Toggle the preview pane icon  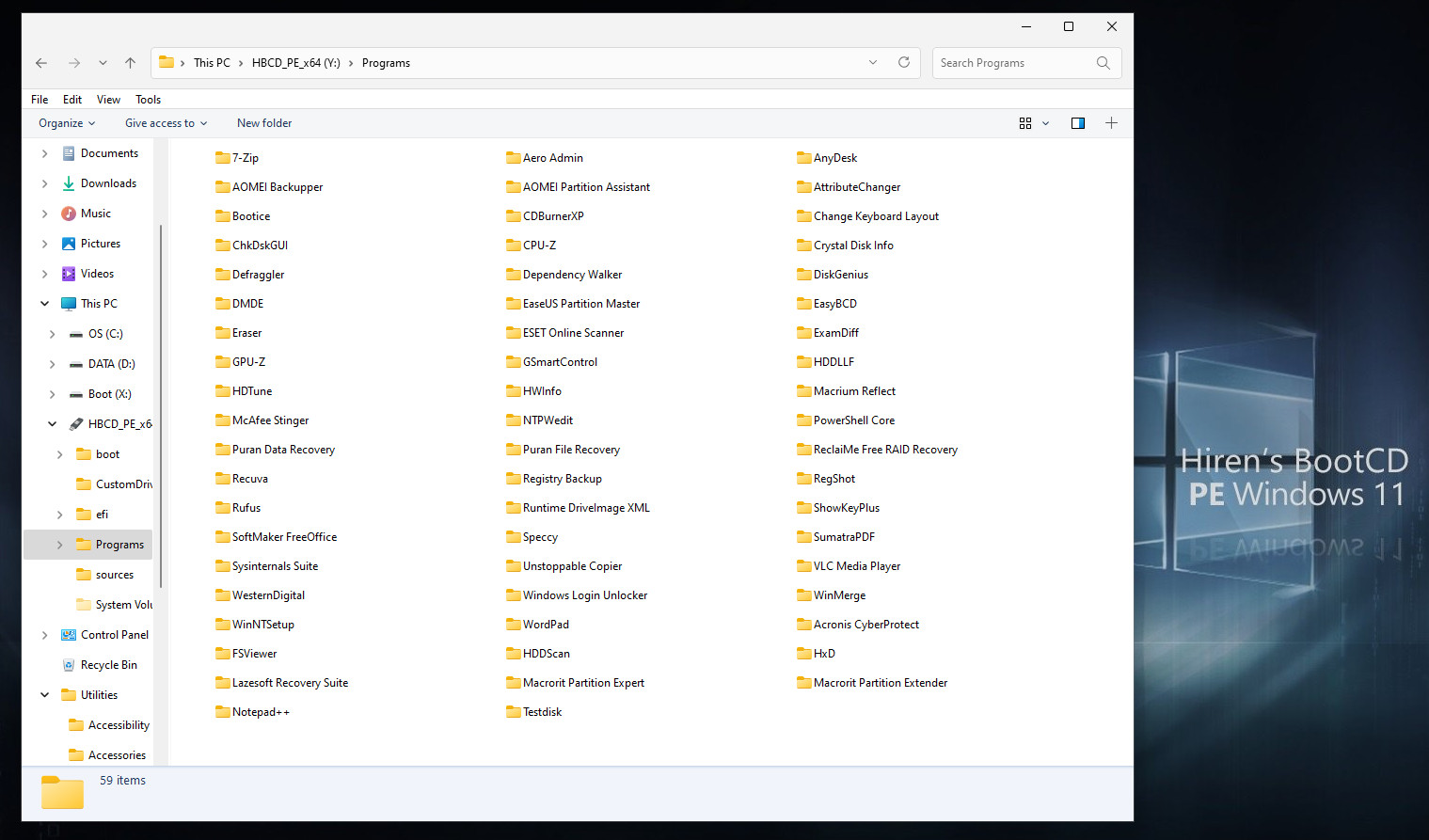click(1077, 122)
